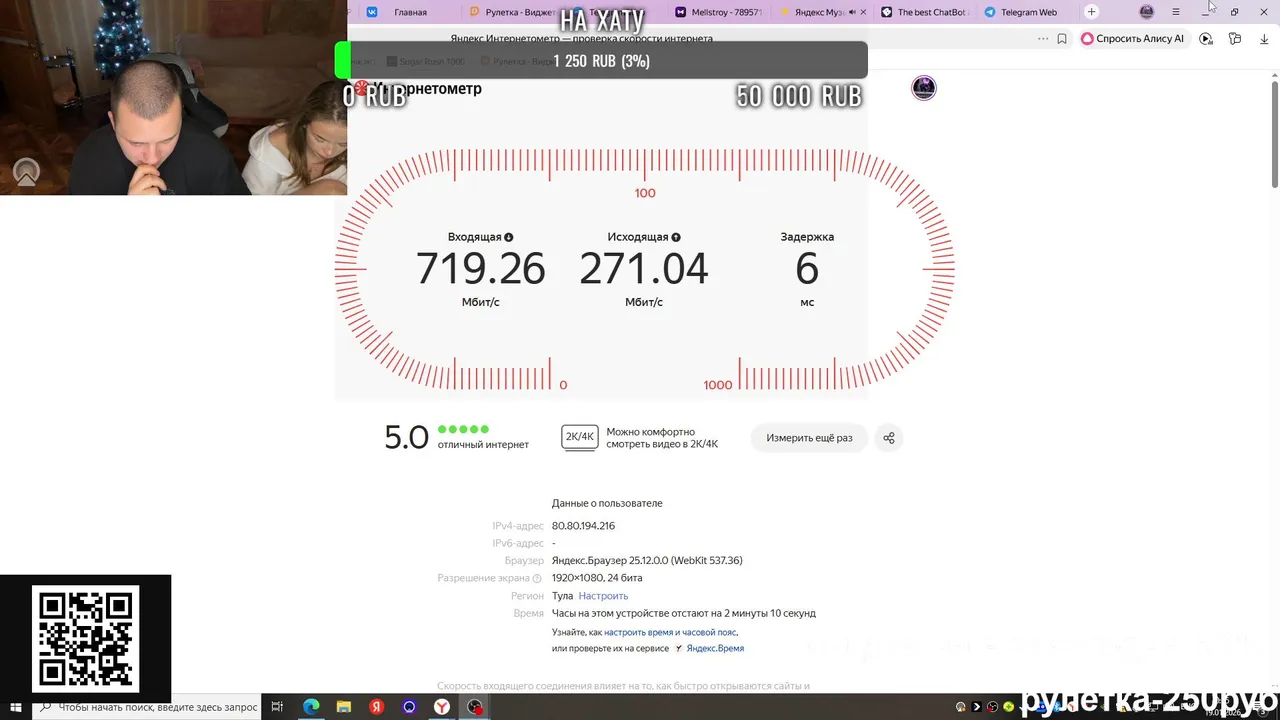This screenshot has width=1280, height=720.
Task: Open the Windows Start menu
Action: (x=17, y=707)
